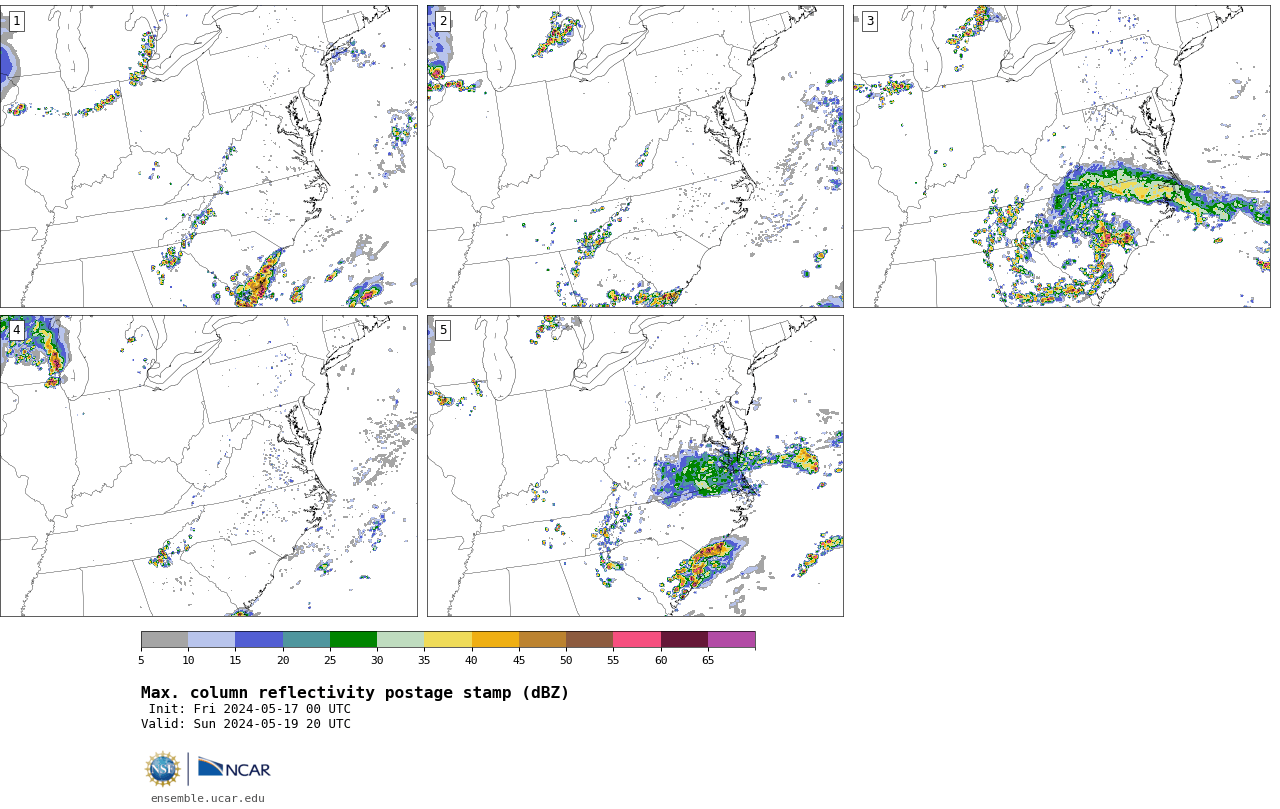
Task: Click the NSF logo
Action: click(x=163, y=769)
